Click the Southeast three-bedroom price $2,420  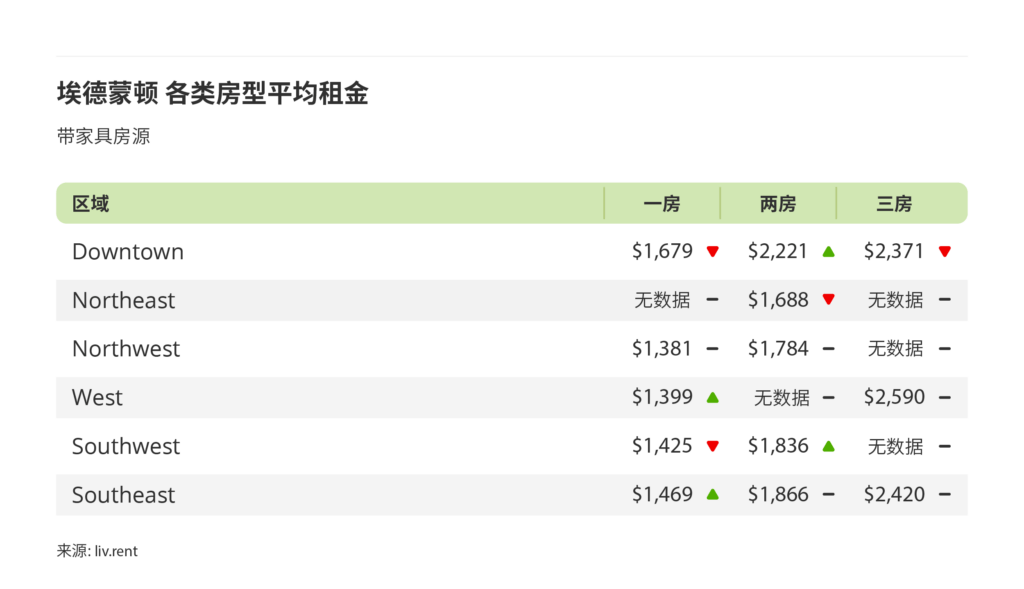894,494
